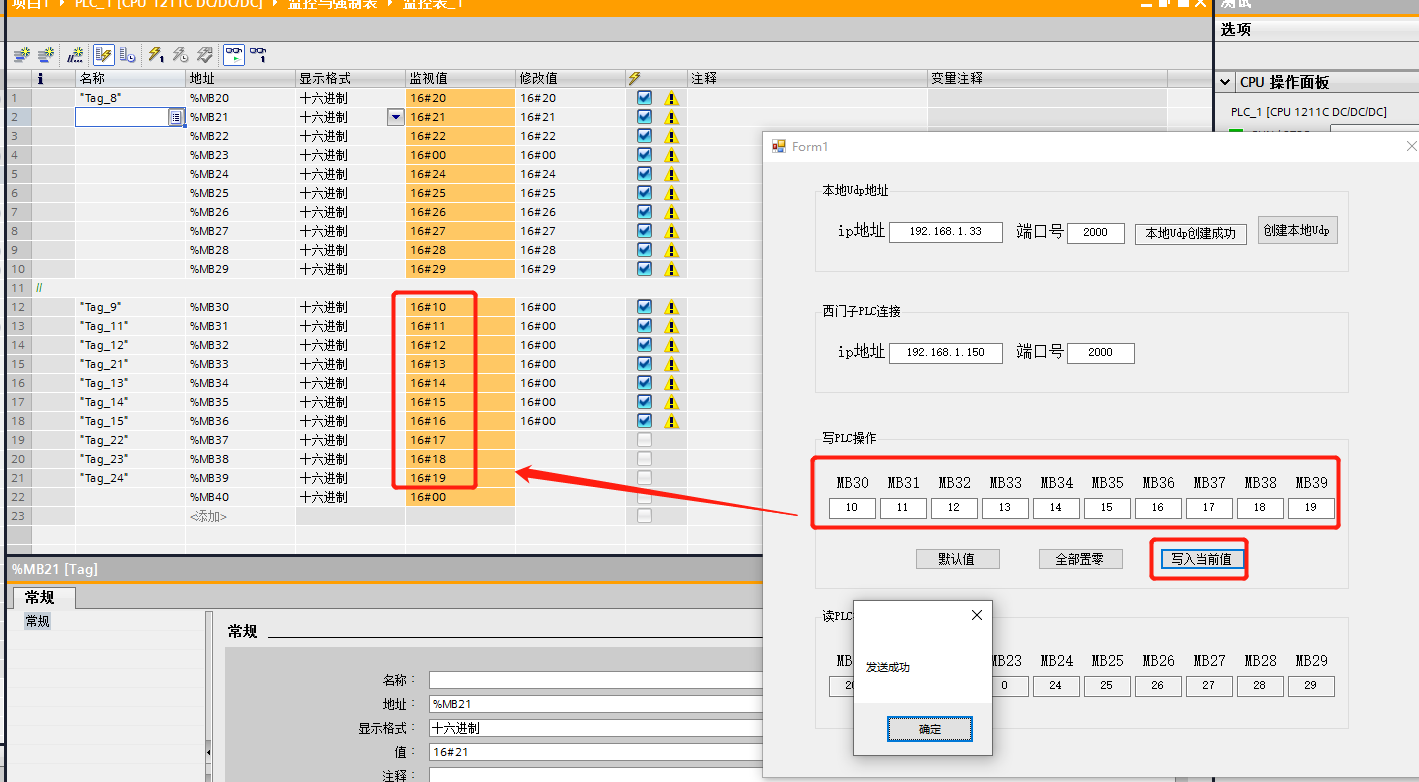Click the 默认值 button in Form1
The image size is (1419, 782).
957,559
